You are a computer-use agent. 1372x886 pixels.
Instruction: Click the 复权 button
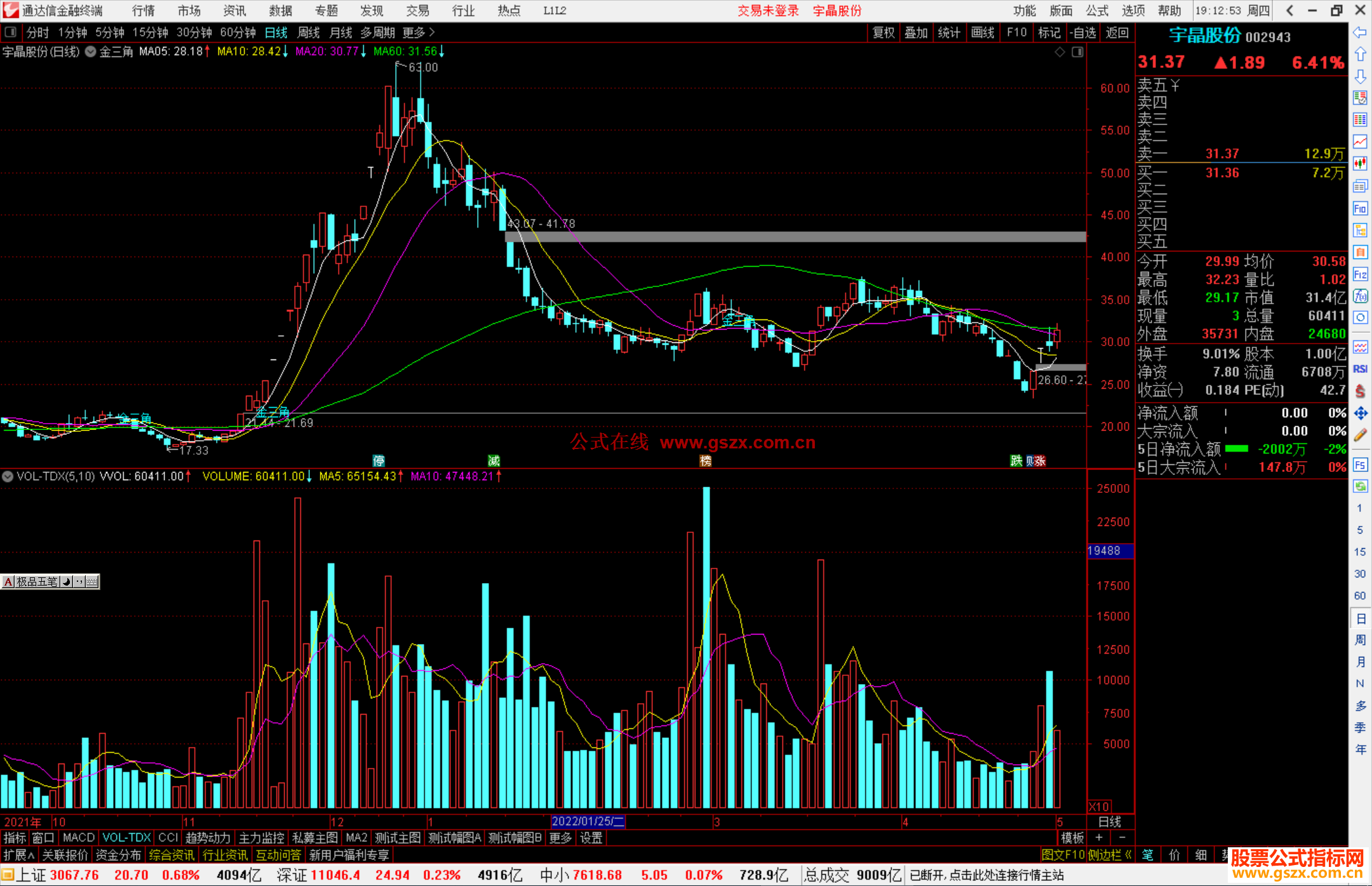[884, 32]
